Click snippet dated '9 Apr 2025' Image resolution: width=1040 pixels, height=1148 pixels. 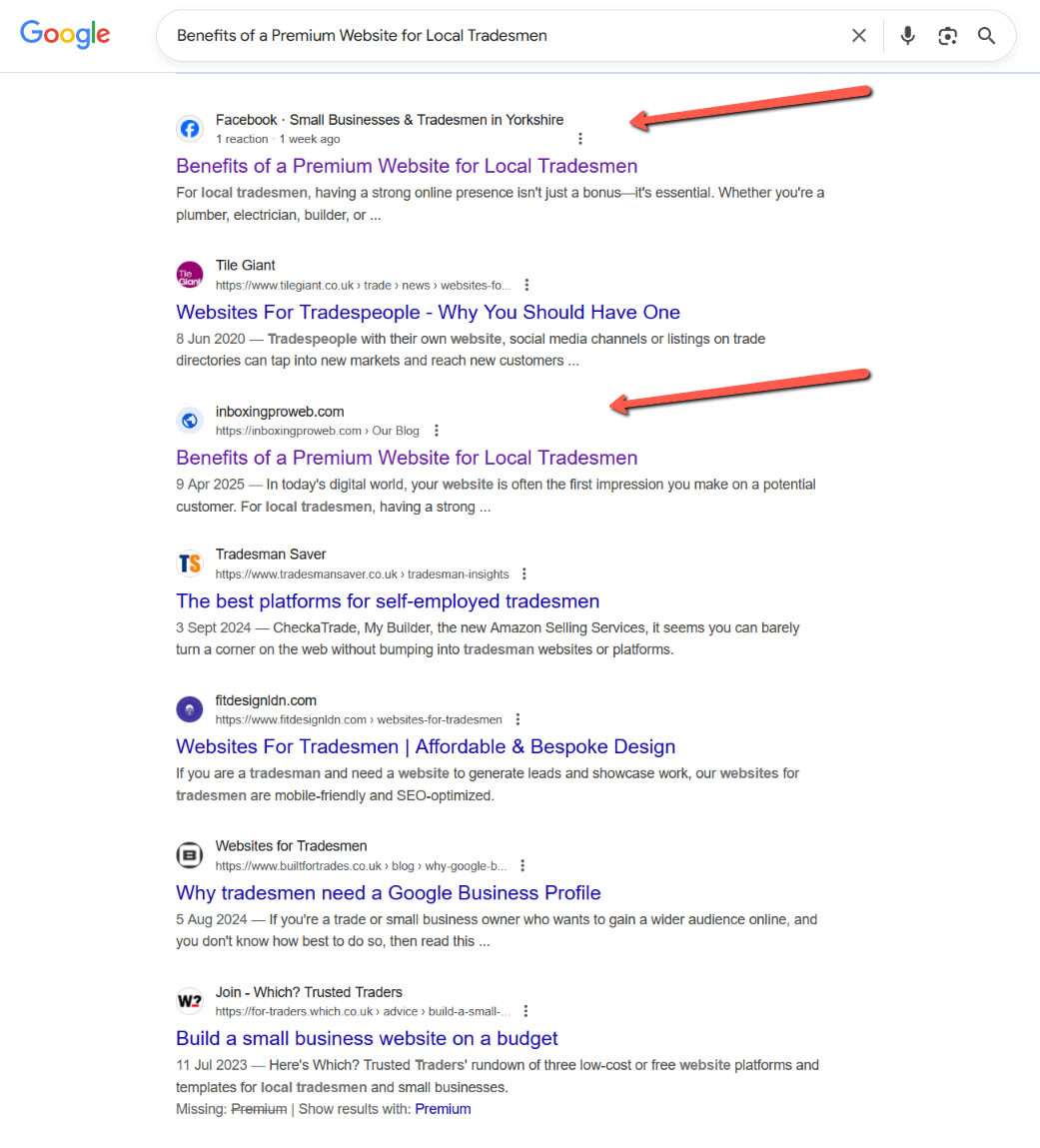click(x=496, y=496)
